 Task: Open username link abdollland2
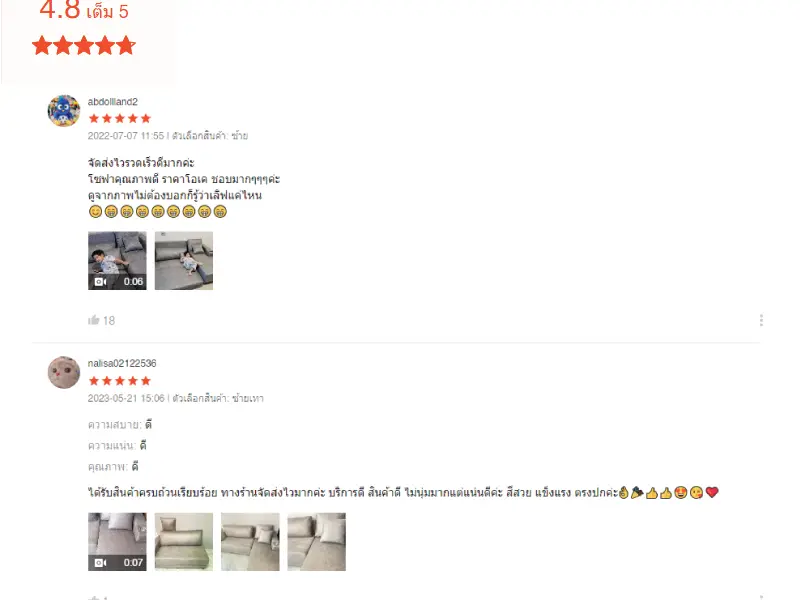[113, 102]
